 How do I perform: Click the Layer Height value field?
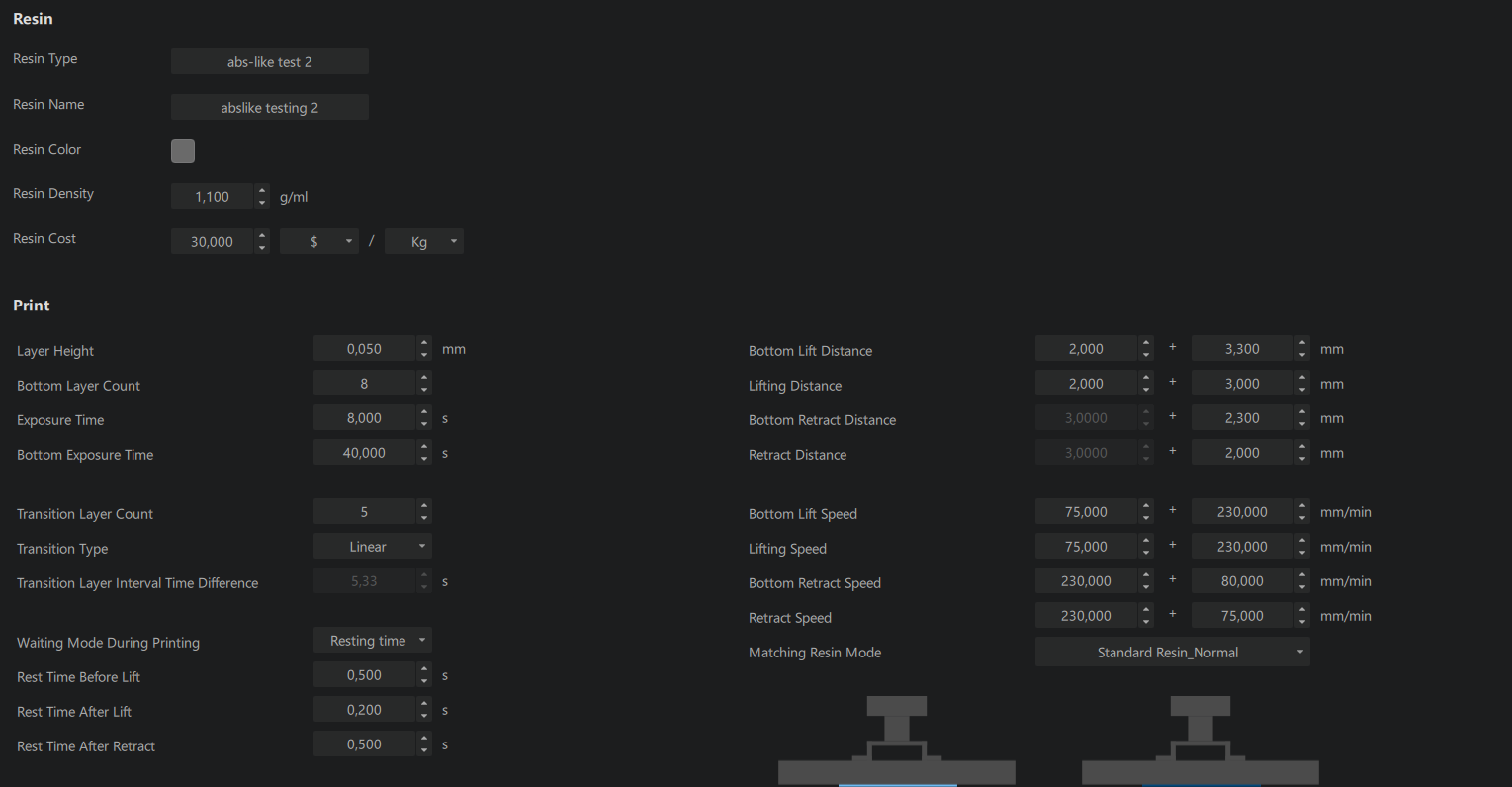click(x=364, y=348)
